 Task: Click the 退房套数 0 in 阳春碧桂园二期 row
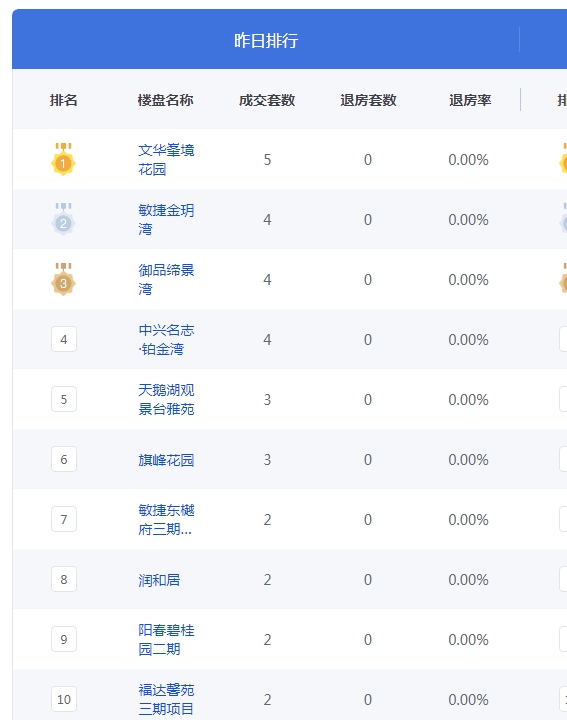point(368,640)
